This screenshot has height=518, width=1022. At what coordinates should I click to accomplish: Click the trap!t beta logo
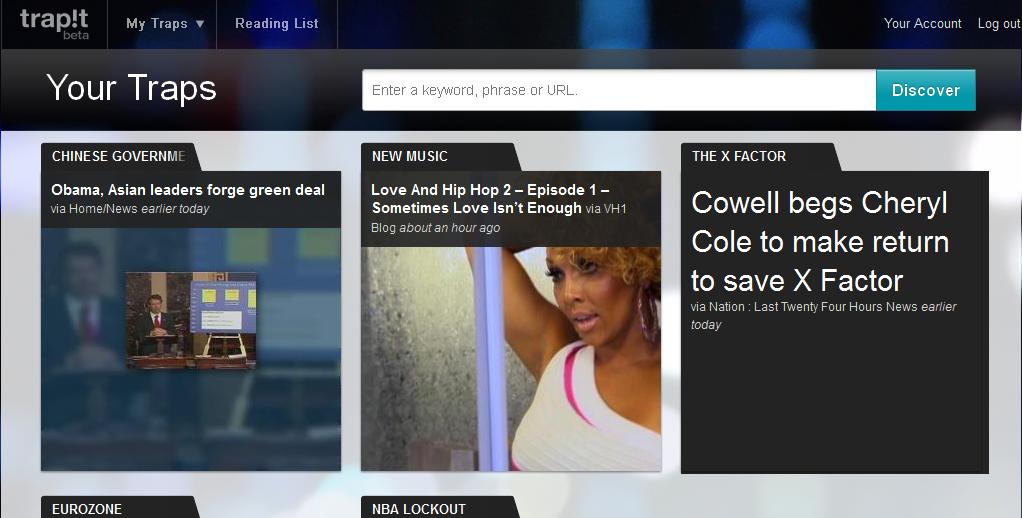click(54, 24)
